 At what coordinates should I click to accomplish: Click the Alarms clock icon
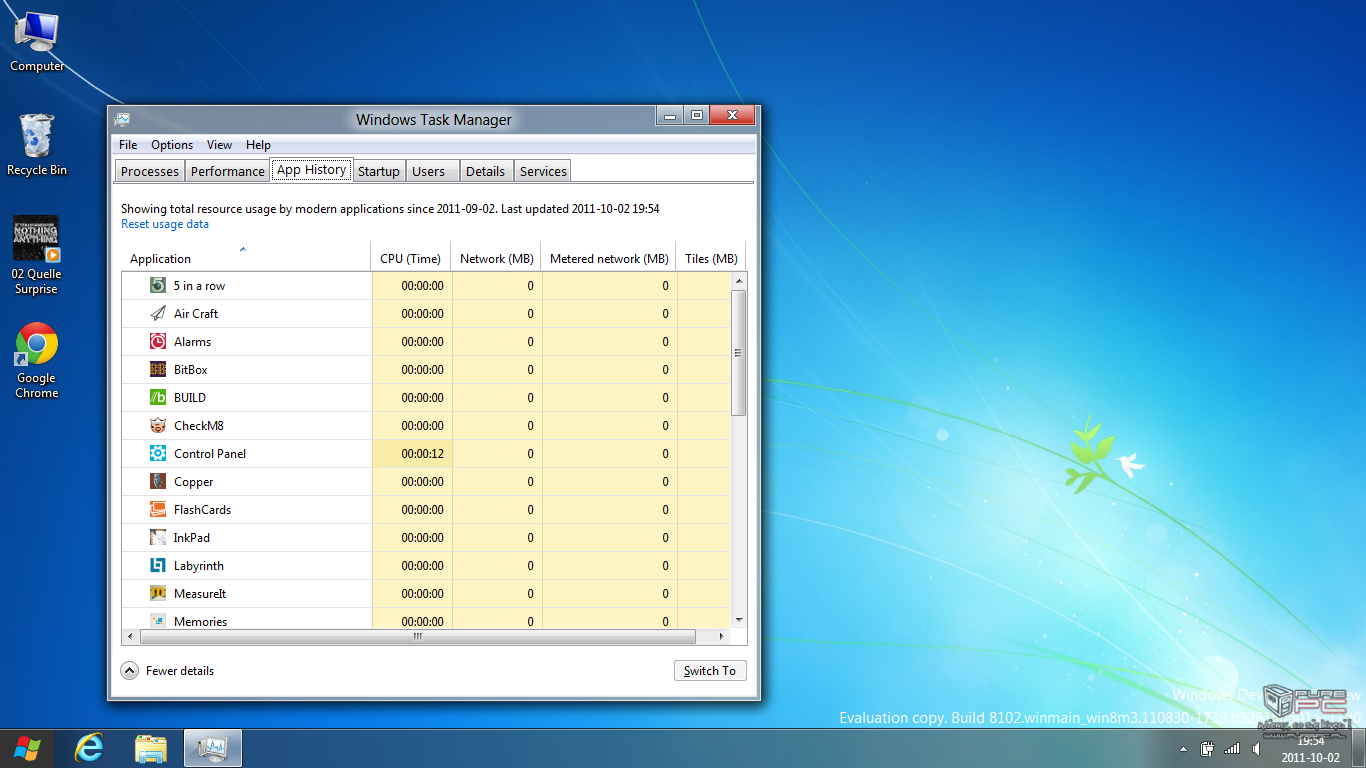pos(157,341)
